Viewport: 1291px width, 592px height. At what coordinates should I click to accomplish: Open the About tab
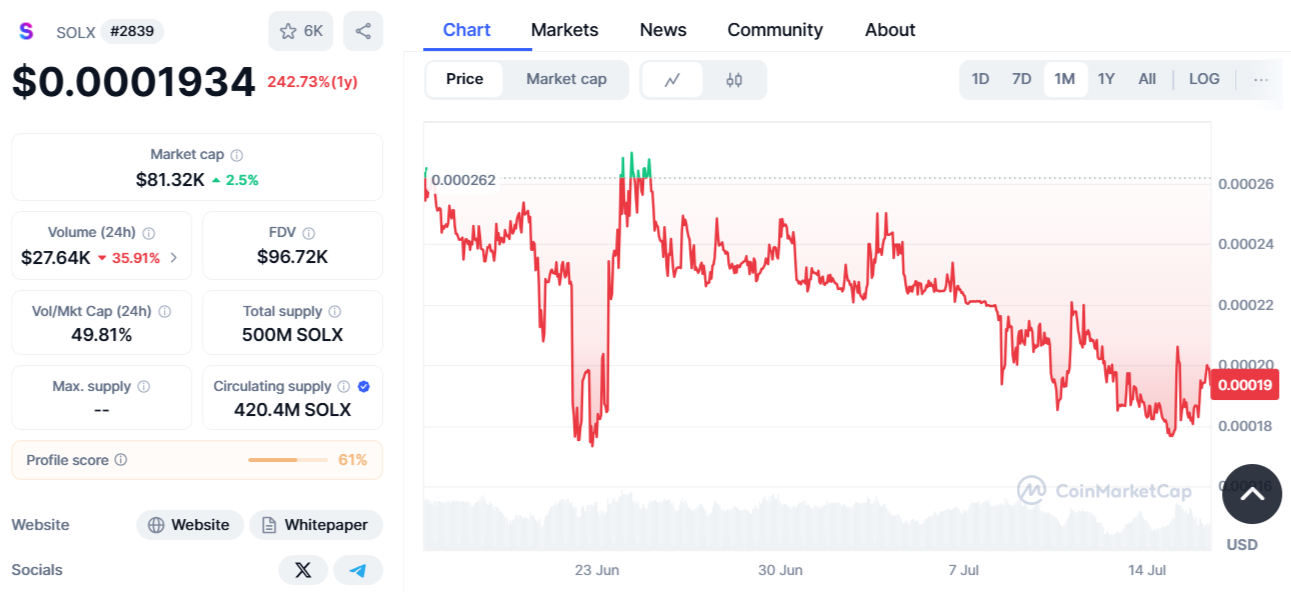coord(890,30)
